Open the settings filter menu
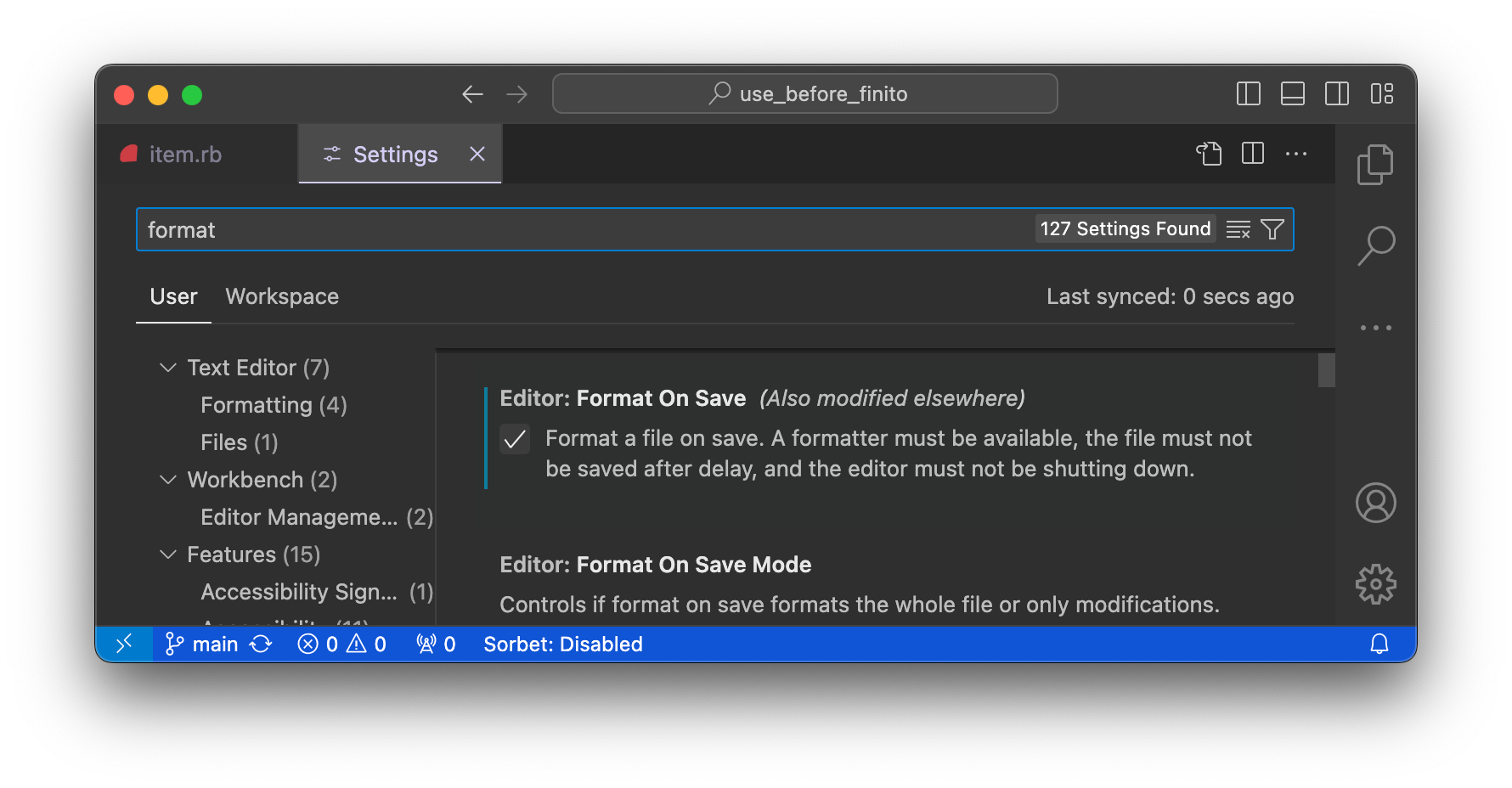The image size is (1512, 788). [1272, 228]
